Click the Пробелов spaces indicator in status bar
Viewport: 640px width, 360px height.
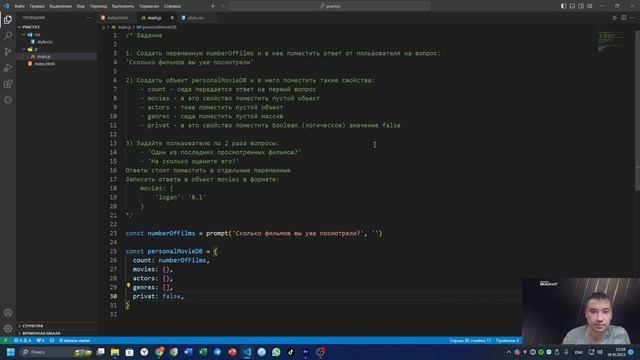coord(507,340)
